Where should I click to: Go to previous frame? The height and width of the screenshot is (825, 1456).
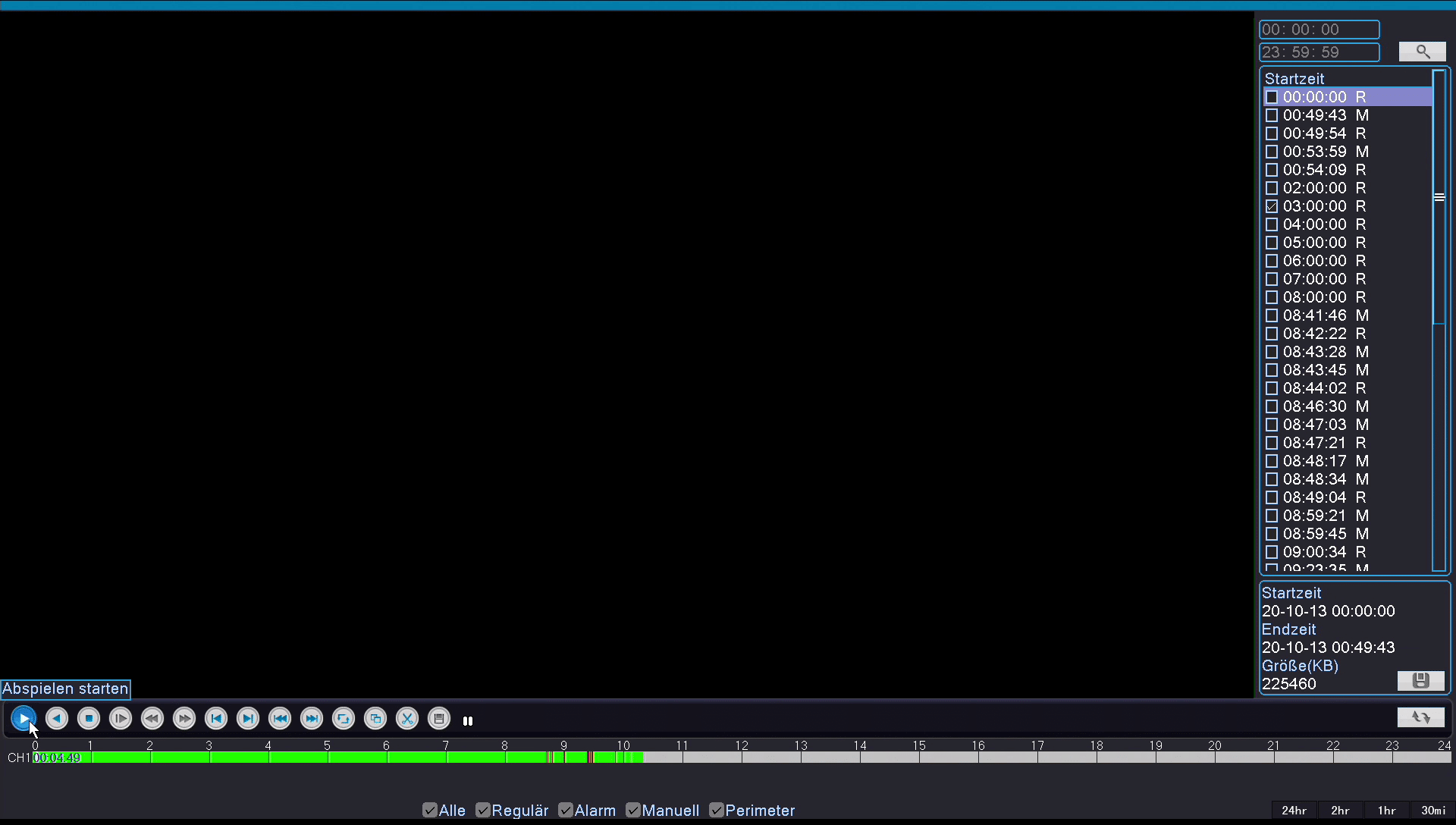pyautogui.click(x=216, y=718)
